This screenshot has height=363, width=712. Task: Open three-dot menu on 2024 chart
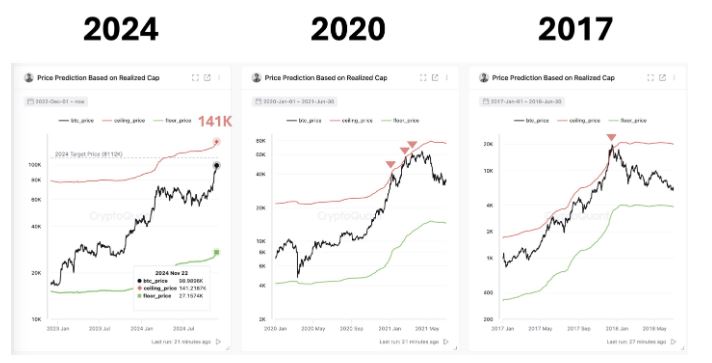point(219,78)
